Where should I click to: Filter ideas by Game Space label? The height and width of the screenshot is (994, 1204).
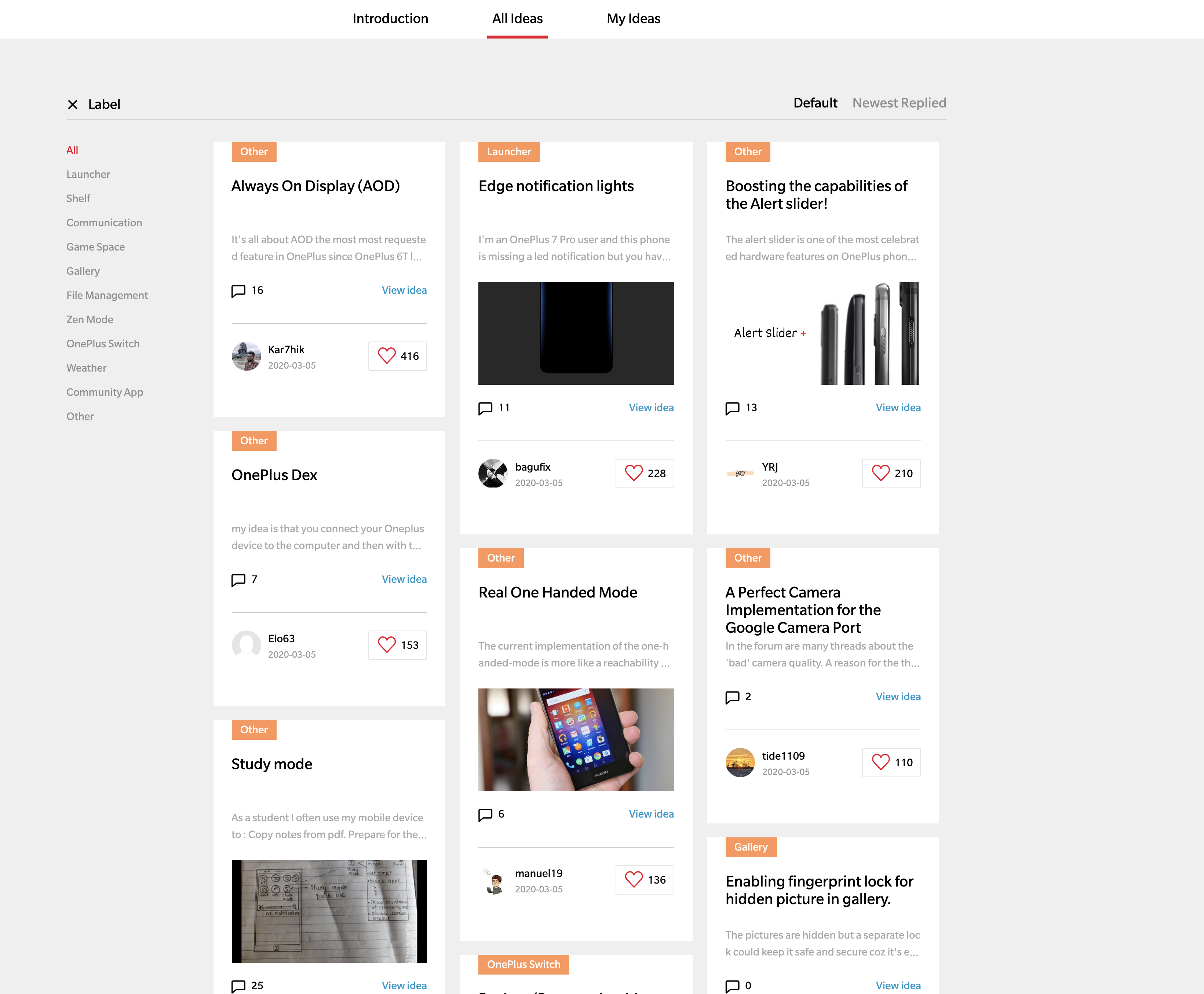click(x=96, y=247)
